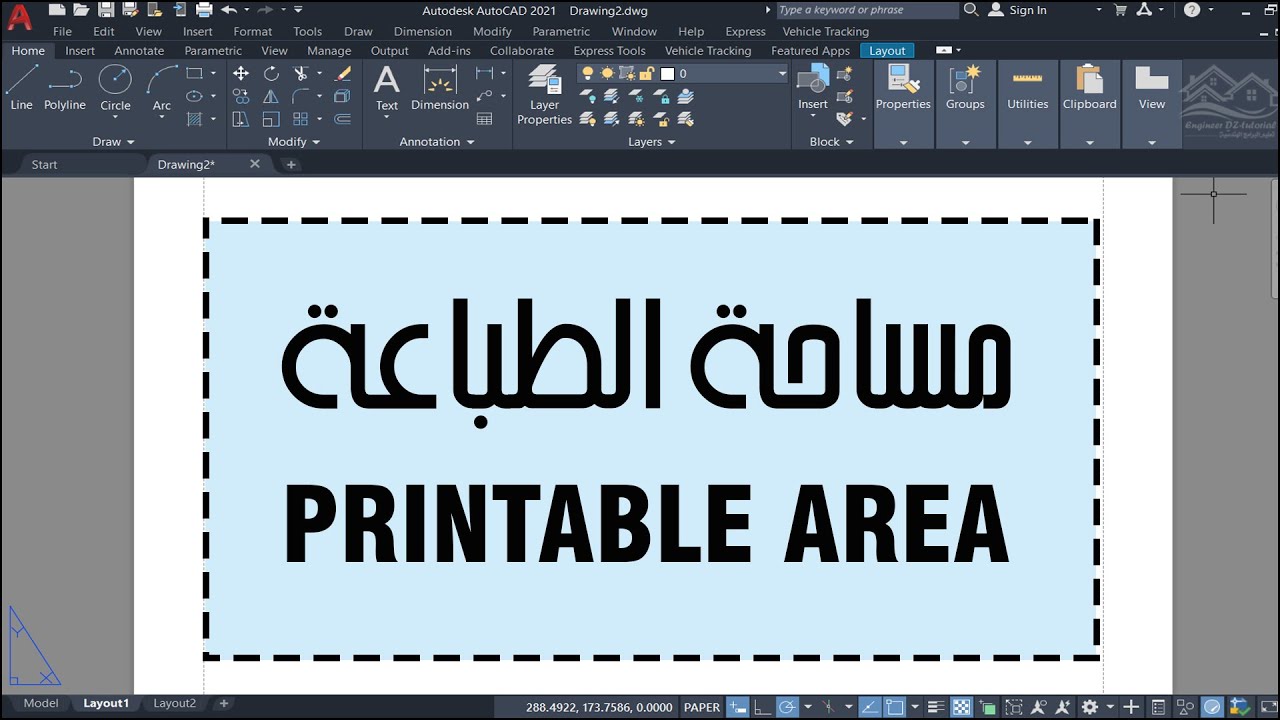Switch to the Layout ribbon tab
The width and height of the screenshot is (1280, 720).
click(x=887, y=50)
